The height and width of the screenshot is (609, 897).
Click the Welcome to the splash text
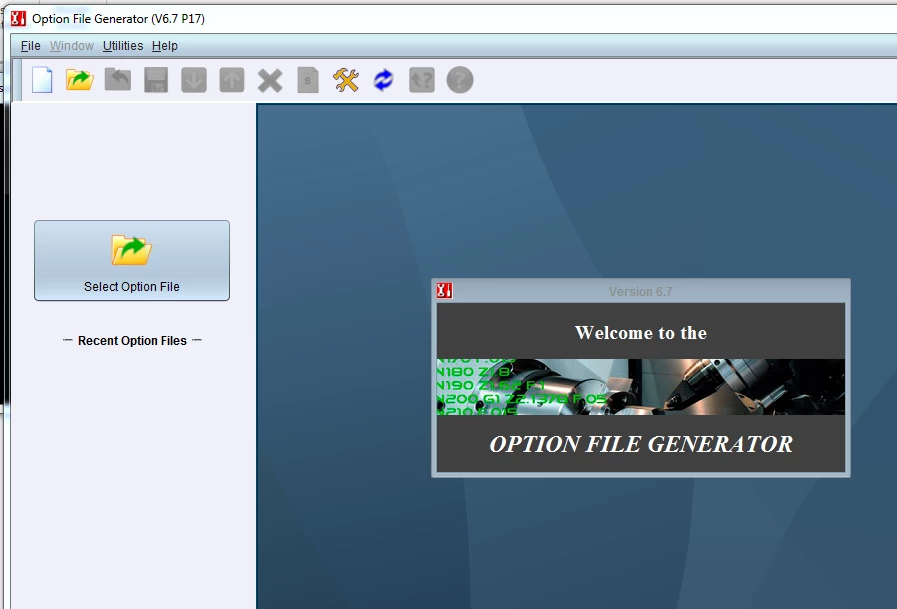click(641, 333)
